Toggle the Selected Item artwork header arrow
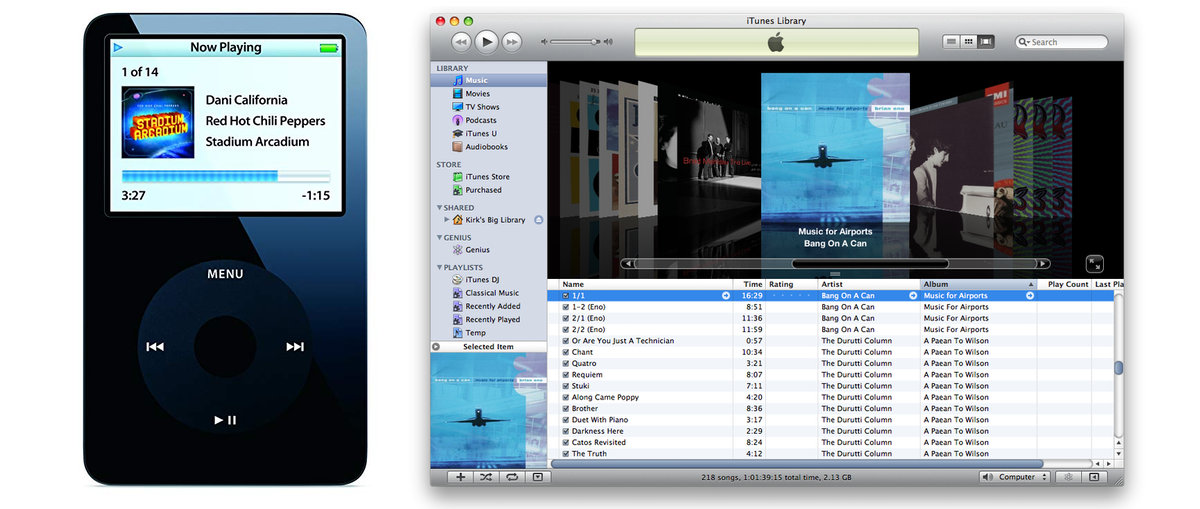Image resolution: width=1200 pixels, height=509 pixels. (436, 347)
